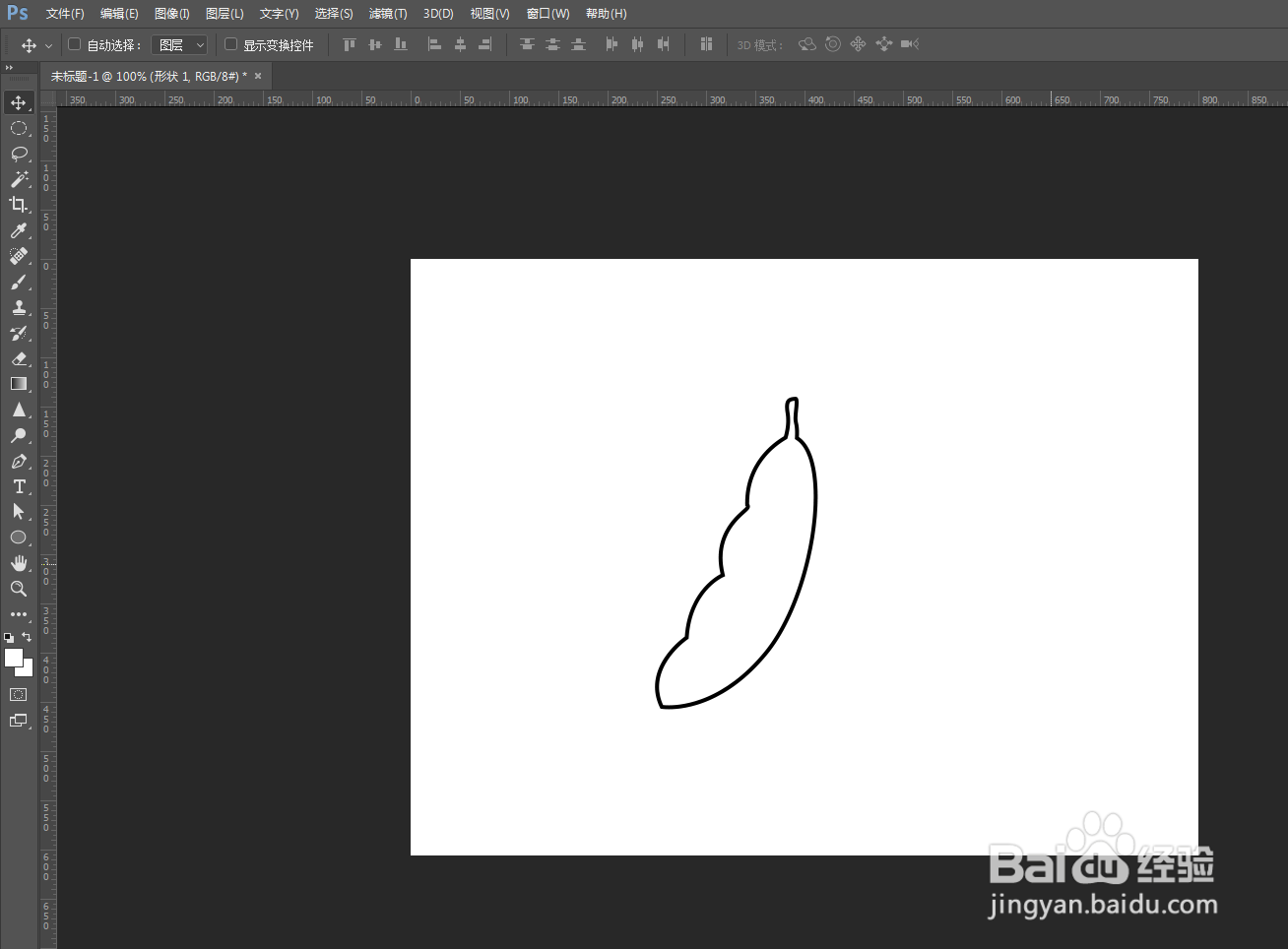Toggle Quick Mask mode

[x=19, y=694]
